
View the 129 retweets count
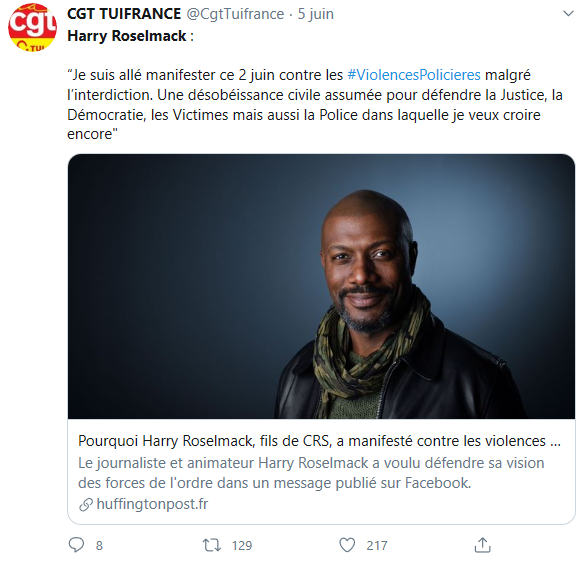[242, 546]
